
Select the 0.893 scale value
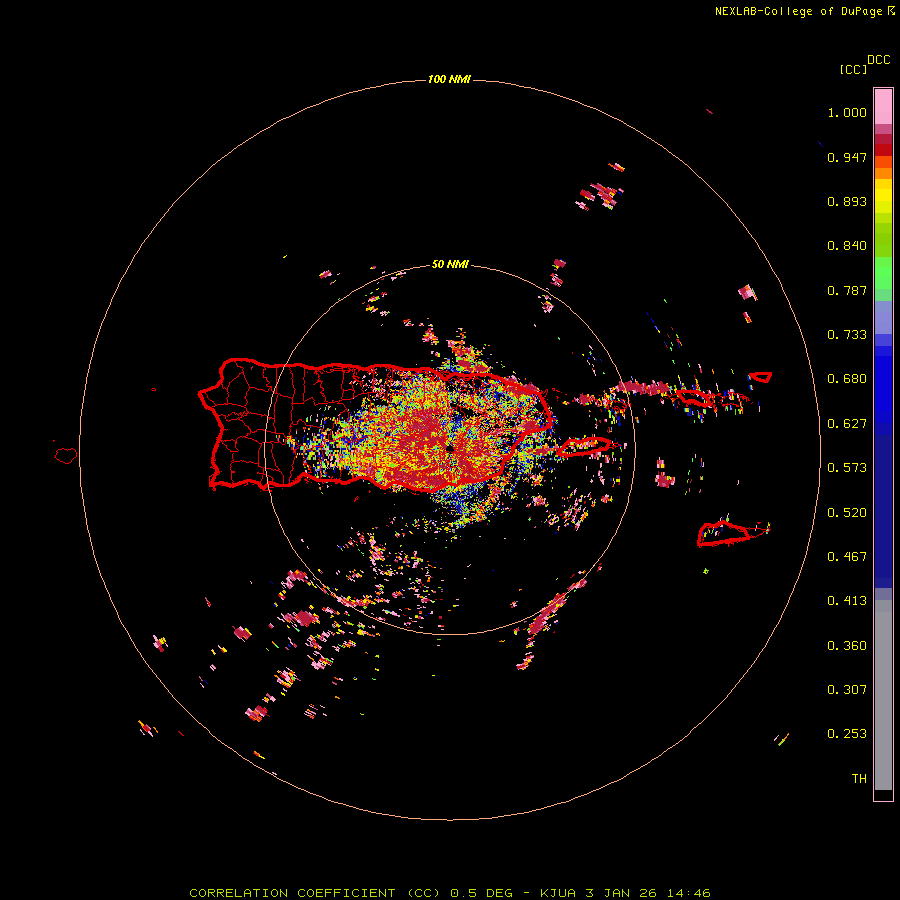coord(847,201)
